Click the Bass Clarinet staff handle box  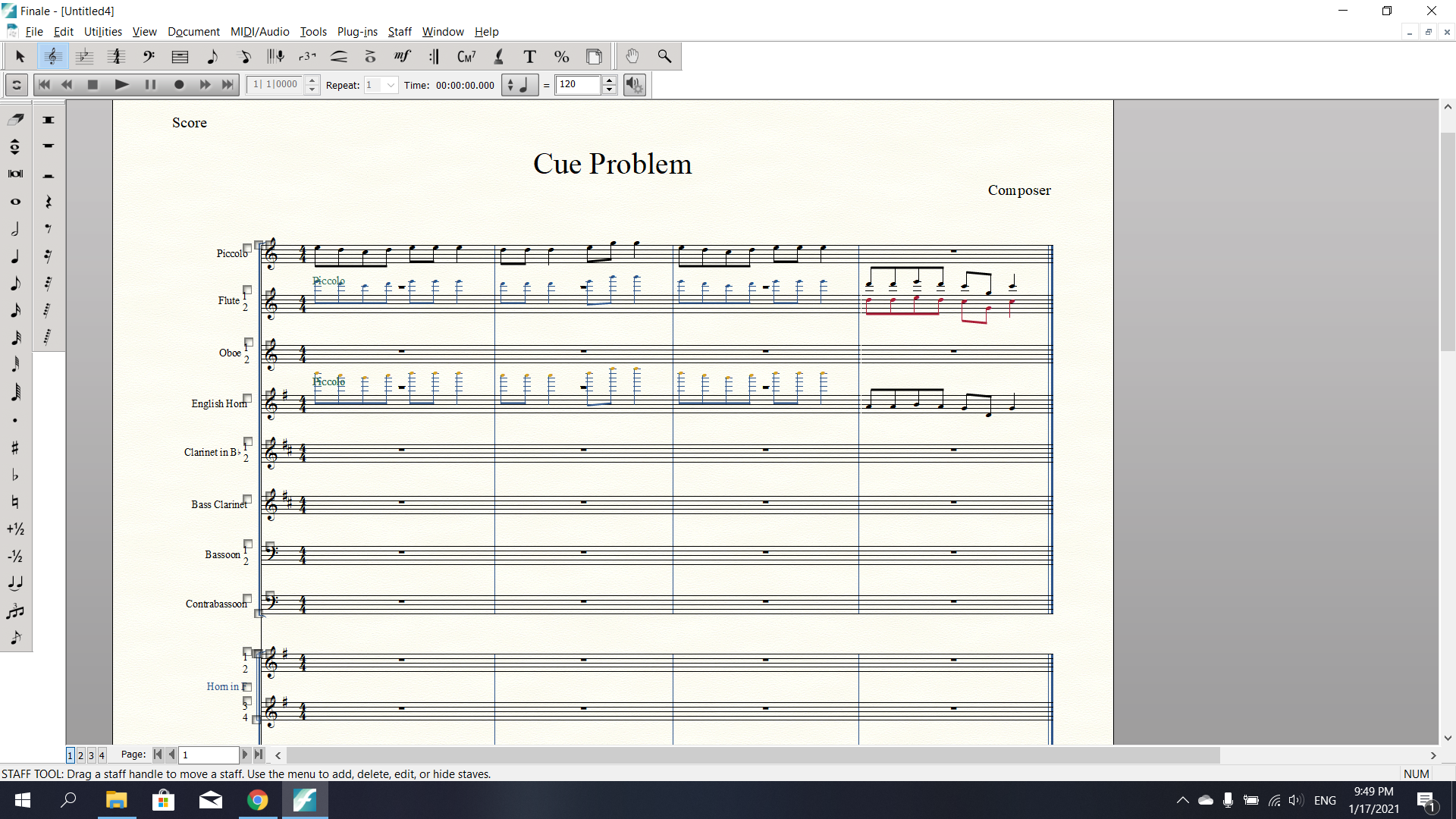247,500
